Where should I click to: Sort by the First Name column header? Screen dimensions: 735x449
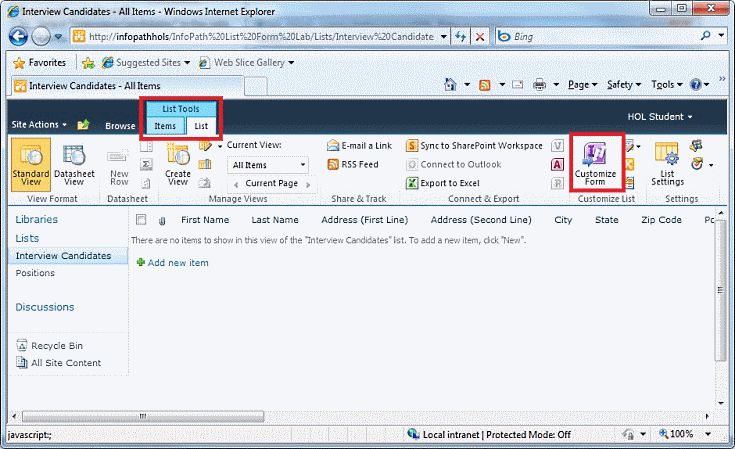[x=205, y=220]
